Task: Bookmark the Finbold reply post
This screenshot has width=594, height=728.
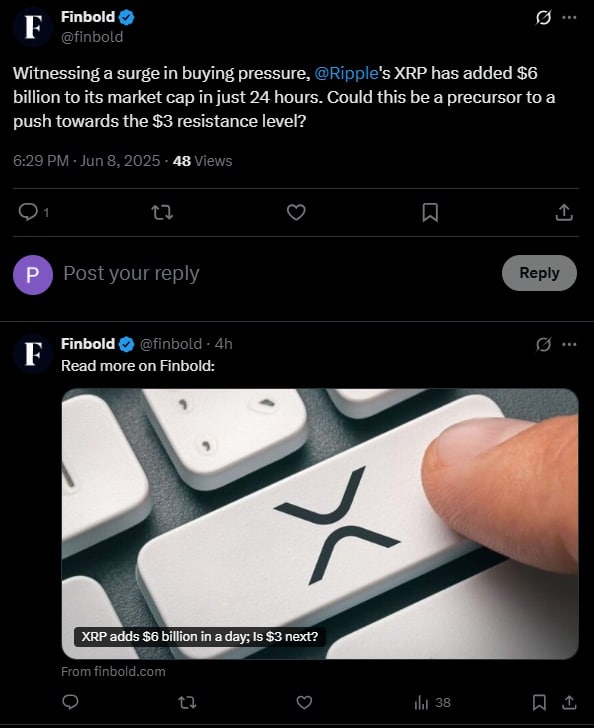Action: (539, 702)
